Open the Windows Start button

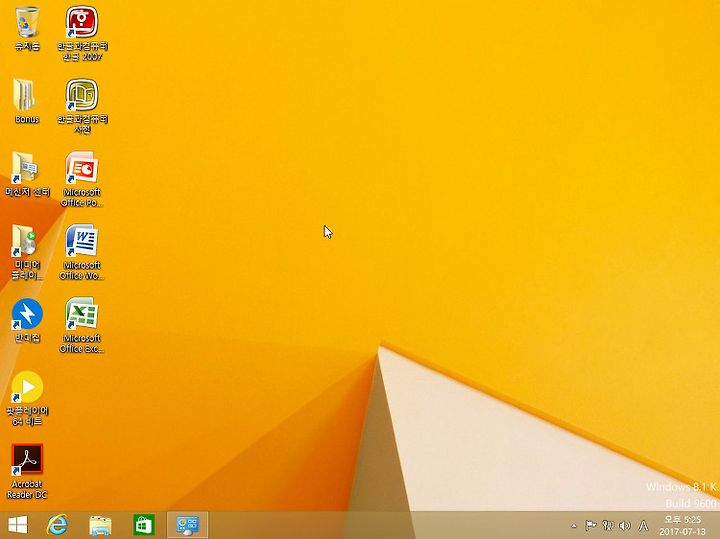point(18,525)
